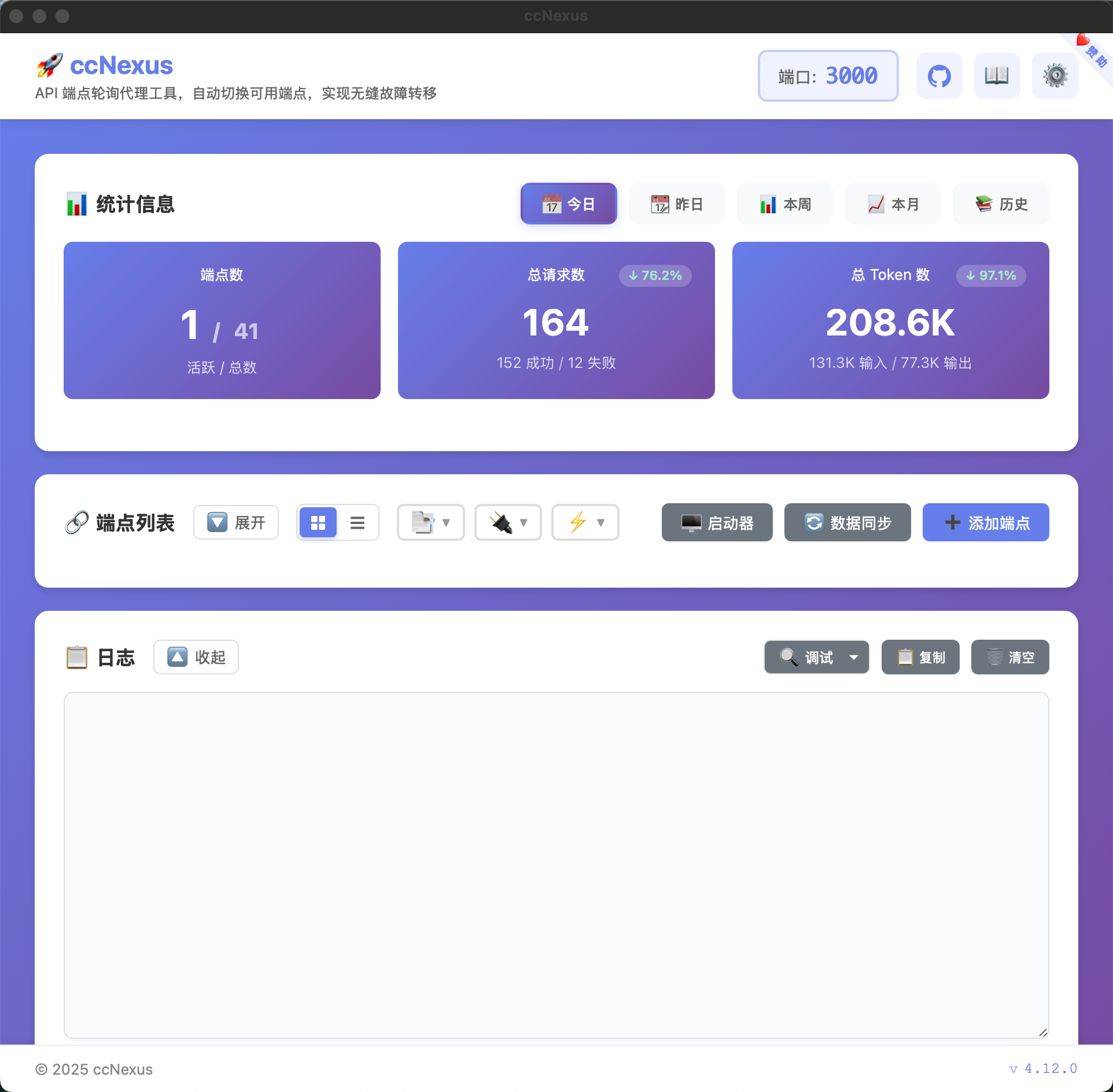Viewport: 1113px width, 1092px height.
Task: Open the GitHub repository icon
Action: click(x=938, y=75)
